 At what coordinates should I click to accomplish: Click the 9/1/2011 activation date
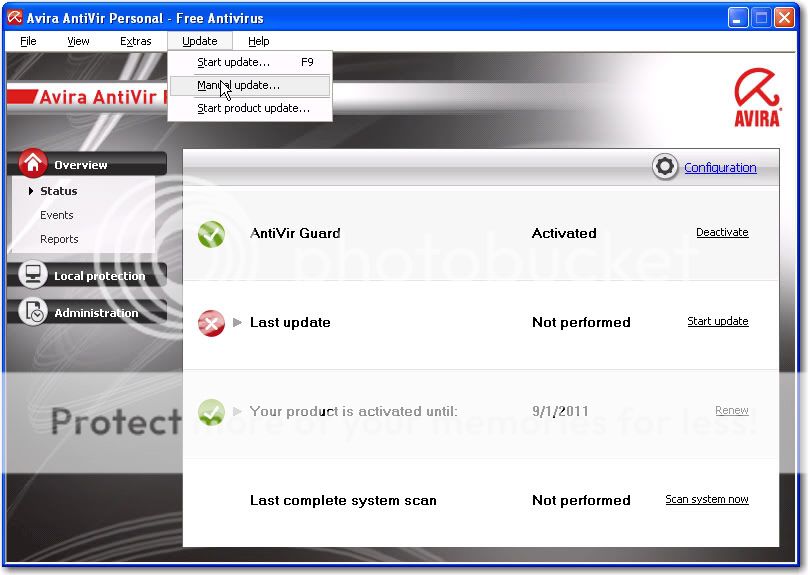561,412
